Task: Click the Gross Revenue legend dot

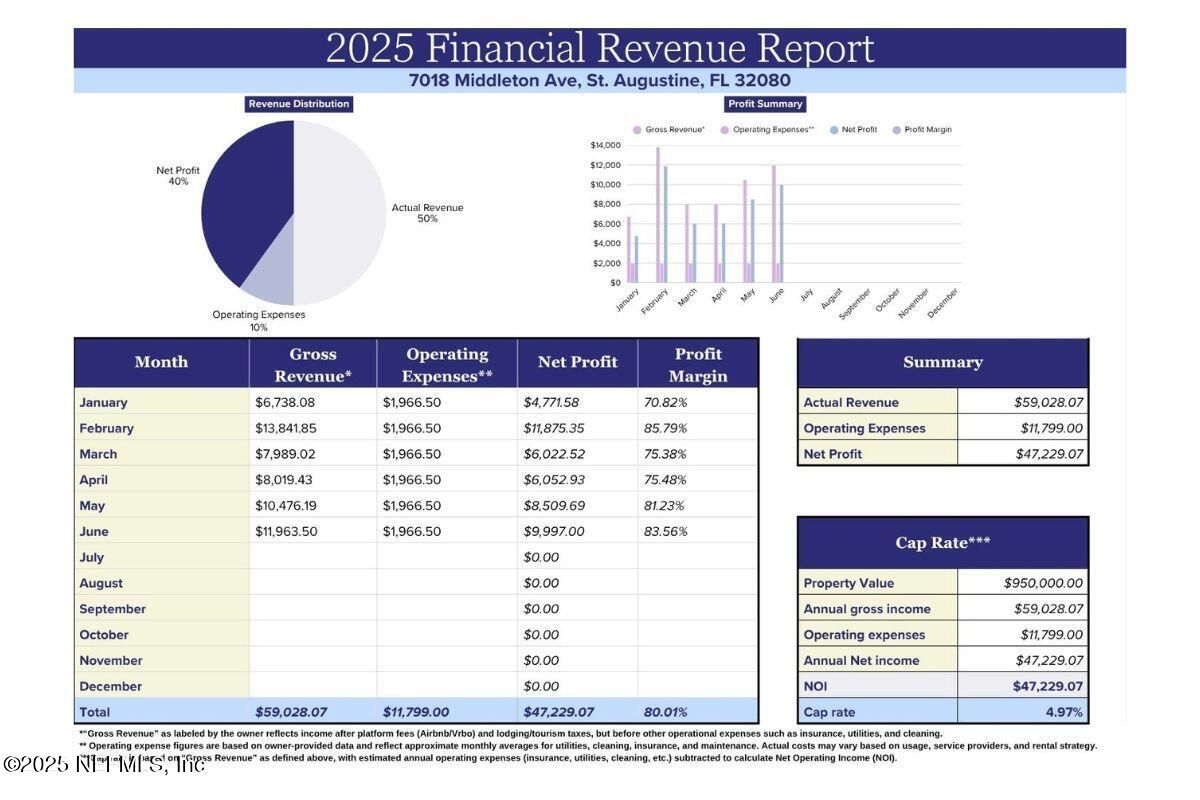Action: click(637, 130)
